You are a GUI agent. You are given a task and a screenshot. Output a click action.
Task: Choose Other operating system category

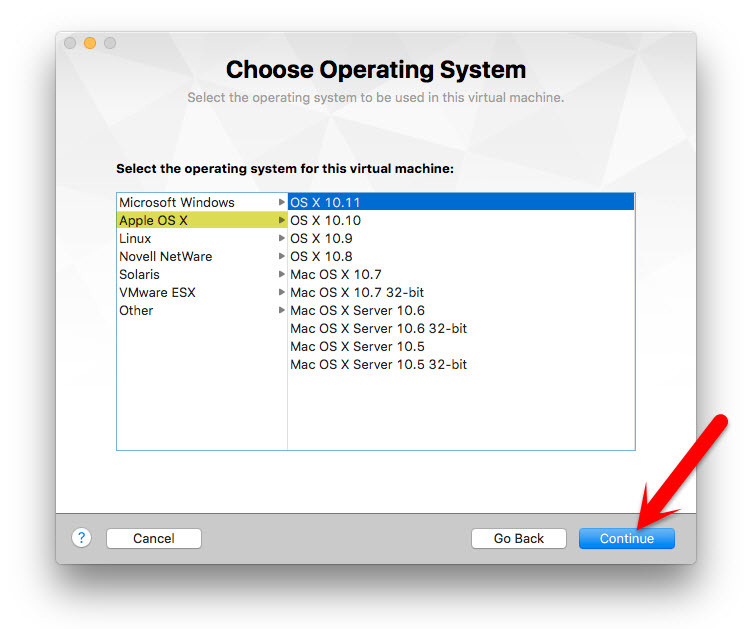click(x=202, y=310)
